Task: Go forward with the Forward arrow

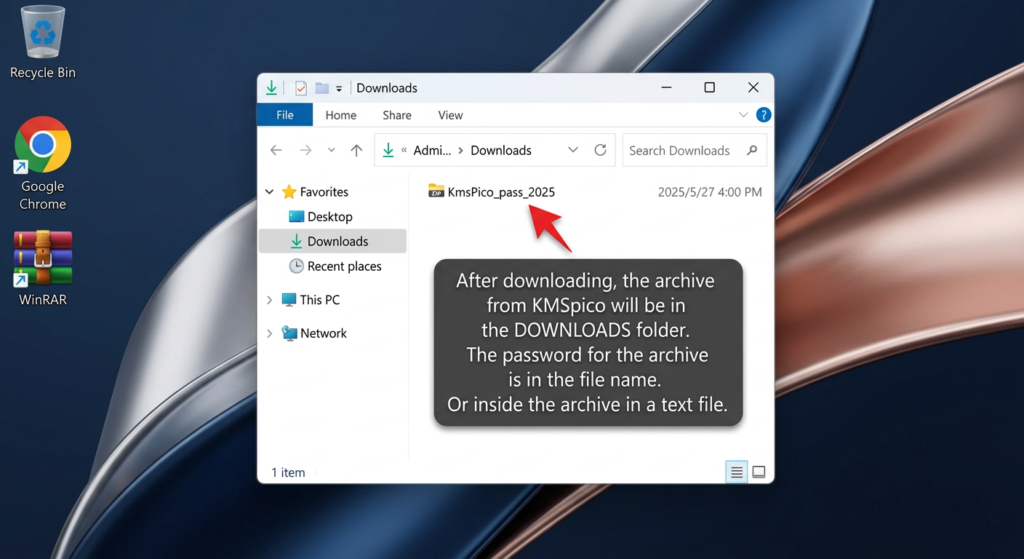Action: 306,150
